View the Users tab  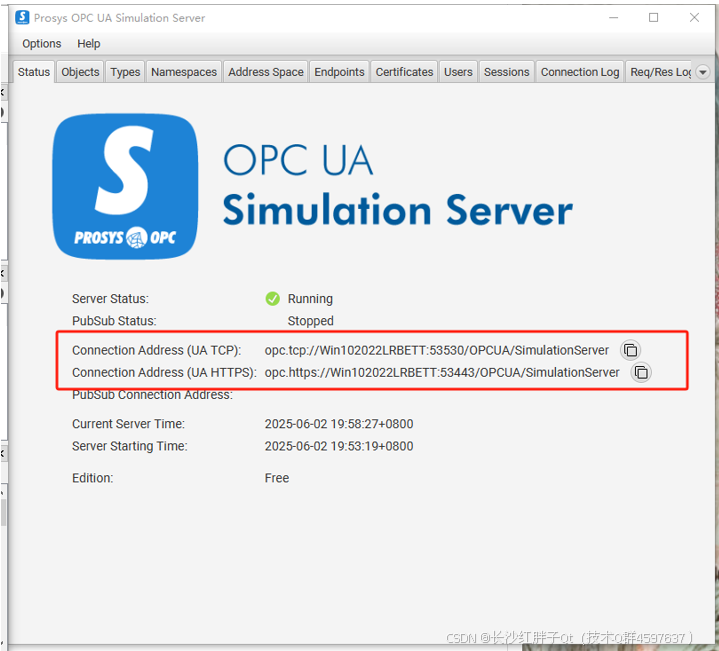pyautogui.click(x=458, y=72)
